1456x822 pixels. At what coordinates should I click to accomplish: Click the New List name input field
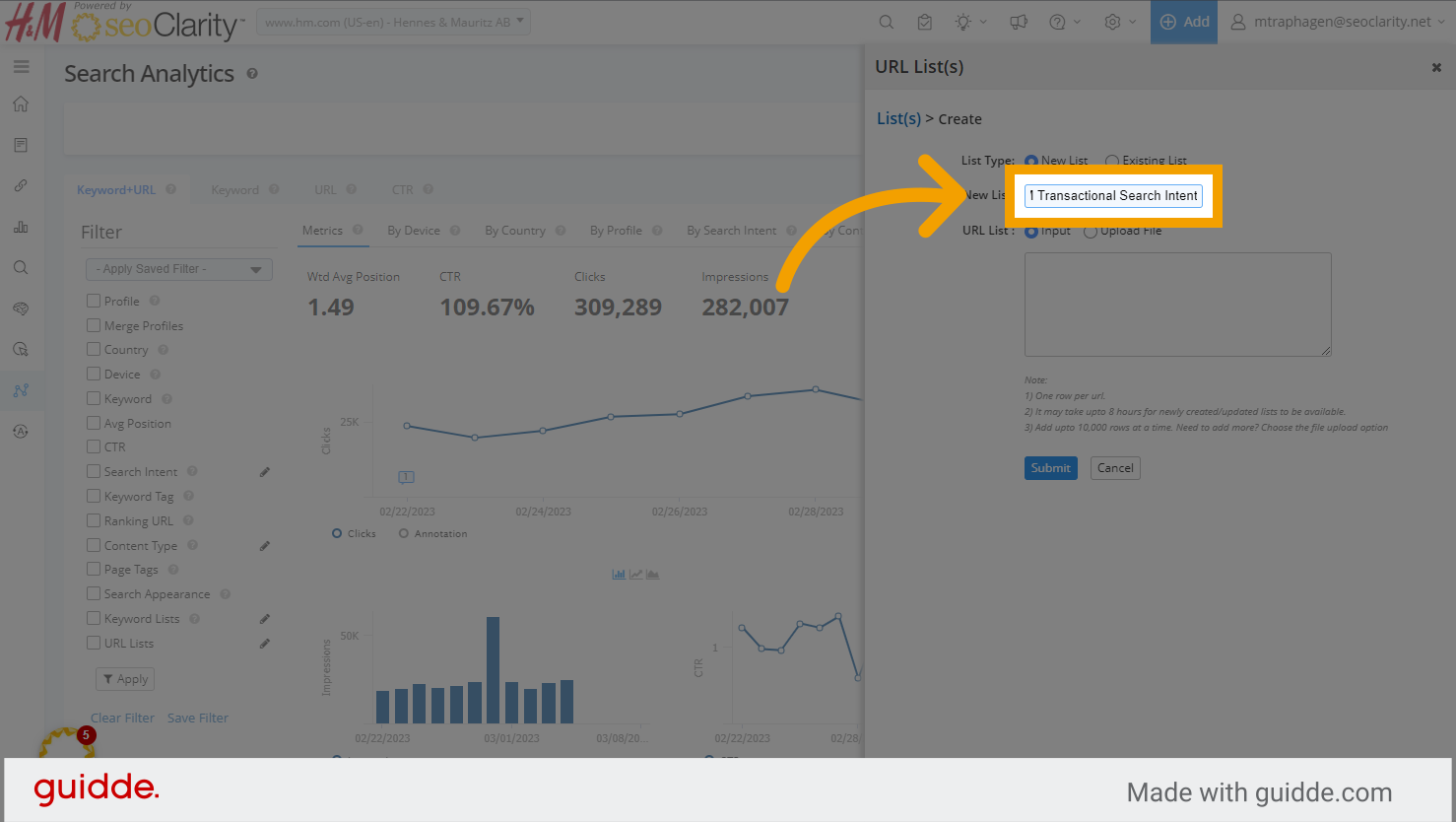[x=1113, y=195]
